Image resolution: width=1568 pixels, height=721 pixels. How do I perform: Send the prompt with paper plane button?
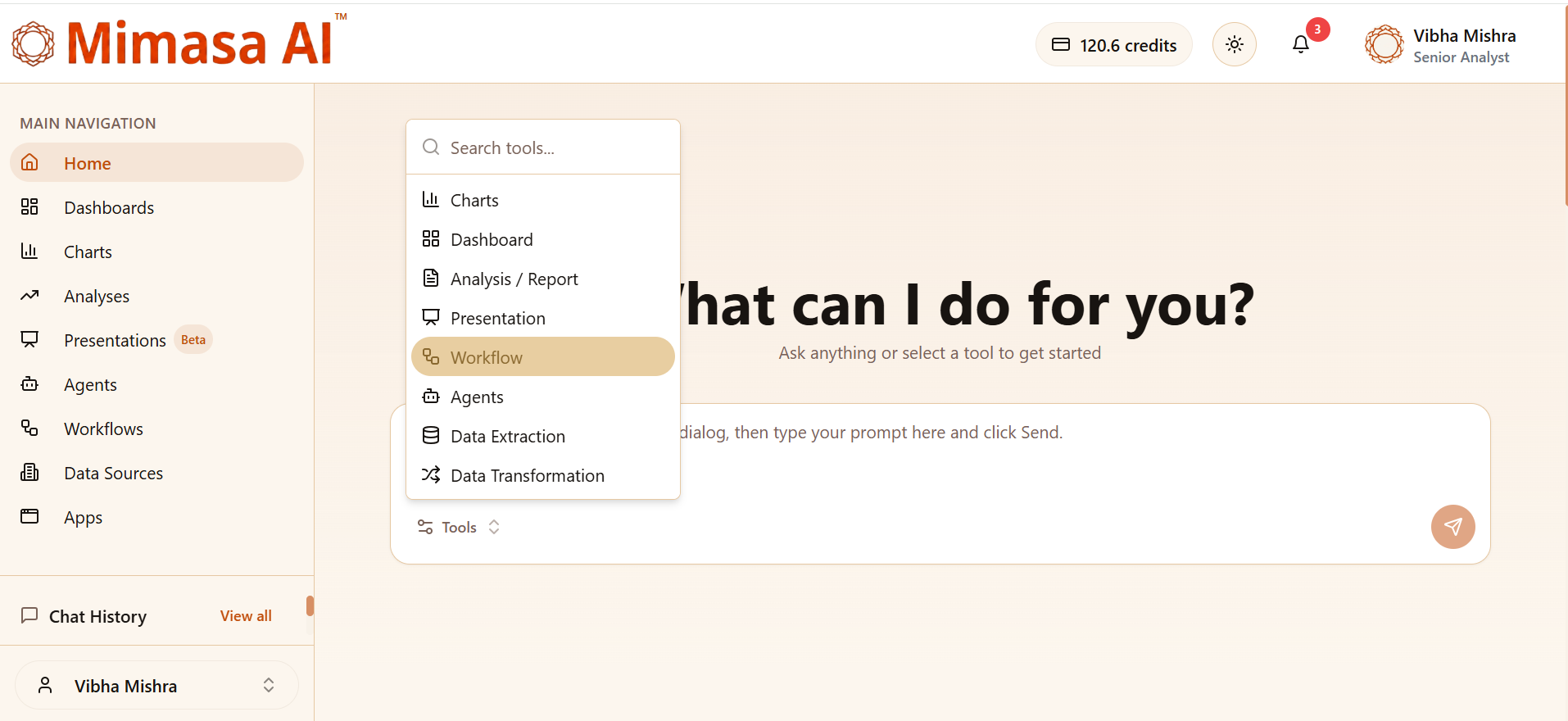[1452, 526]
